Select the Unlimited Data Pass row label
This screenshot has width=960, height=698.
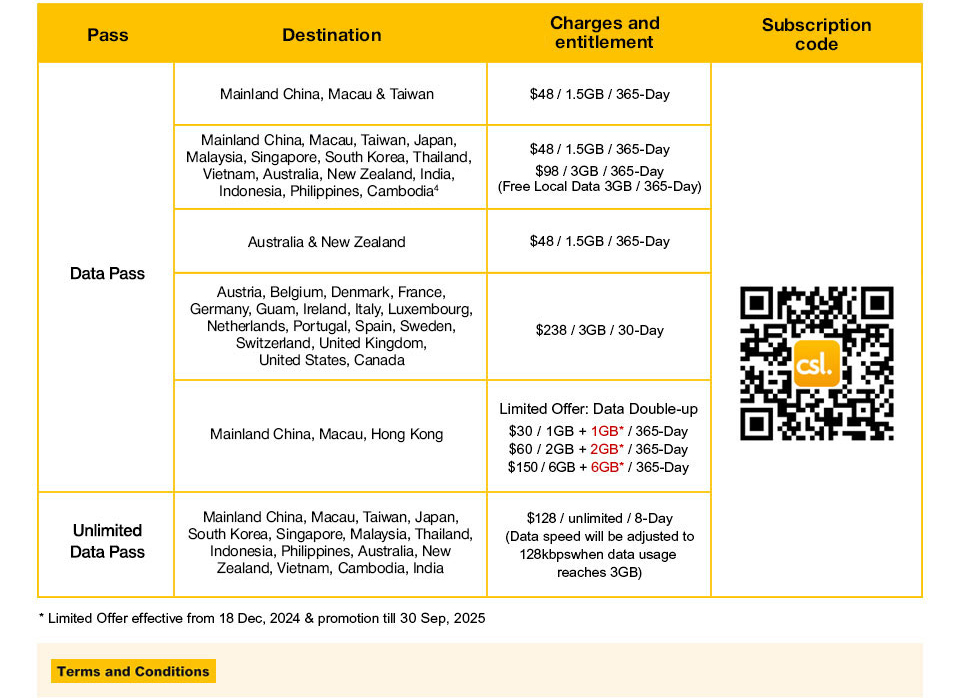click(x=107, y=541)
